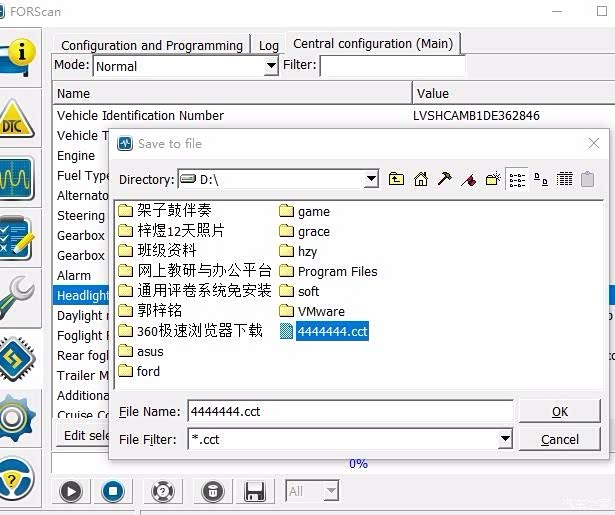Create a new folder in dialog
Screen dimensions: 615x515
pyautogui.click(x=493, y=179)
